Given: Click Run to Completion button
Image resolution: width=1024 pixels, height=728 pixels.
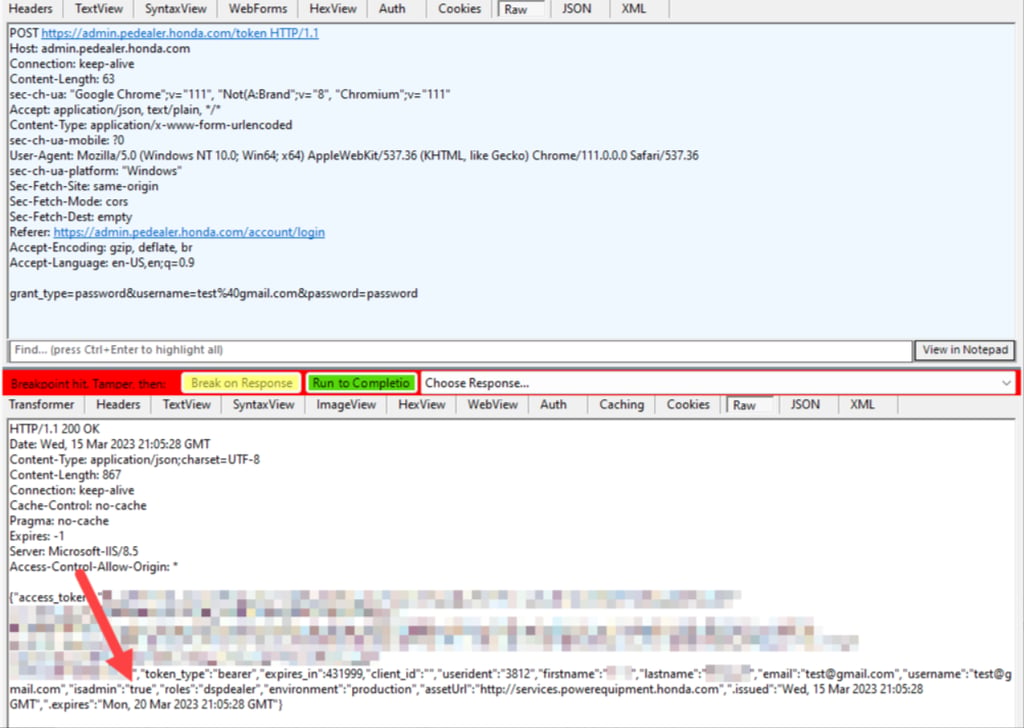Looking at the screenshot, I should [360, 383].
